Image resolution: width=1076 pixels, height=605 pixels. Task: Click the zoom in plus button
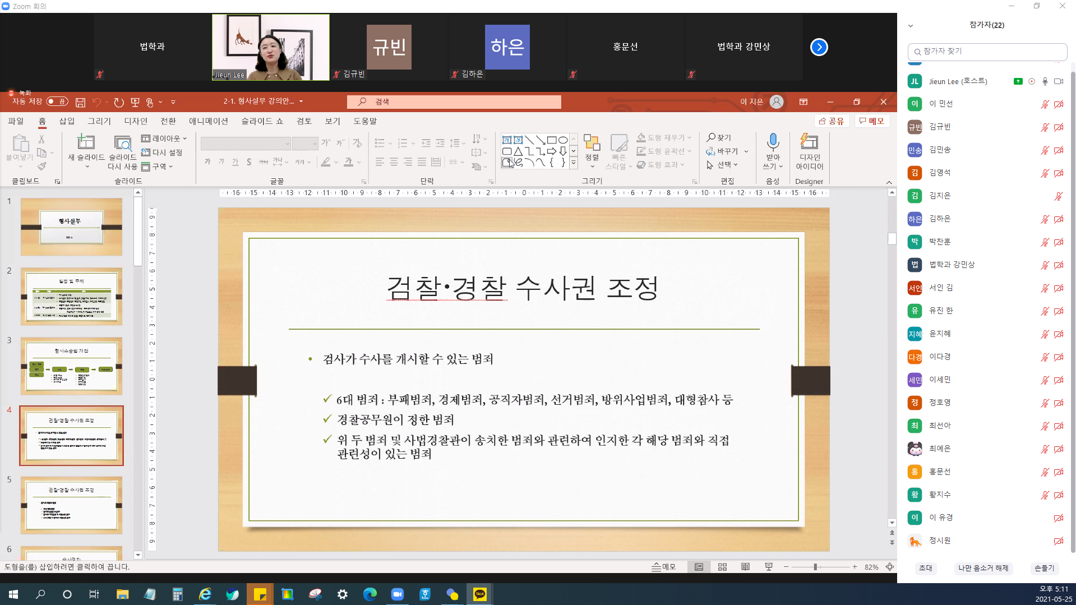coord(854,567)
